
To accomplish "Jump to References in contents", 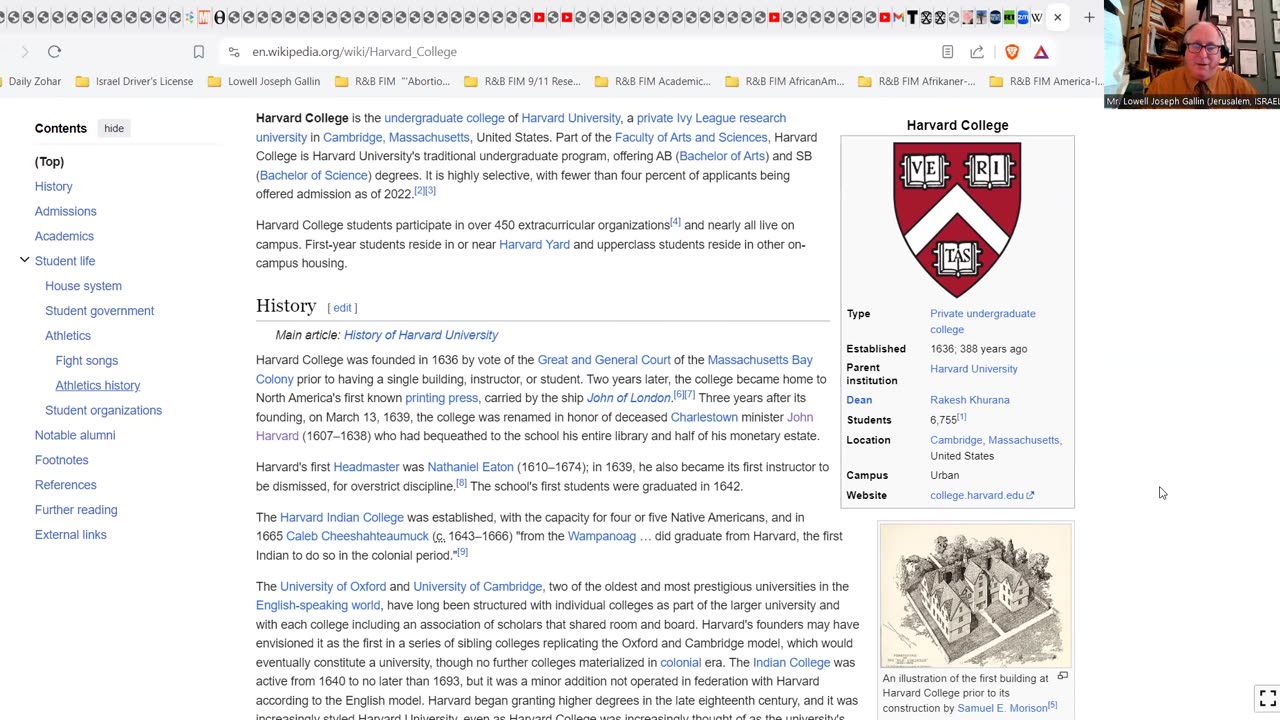I will coord(66,485).
